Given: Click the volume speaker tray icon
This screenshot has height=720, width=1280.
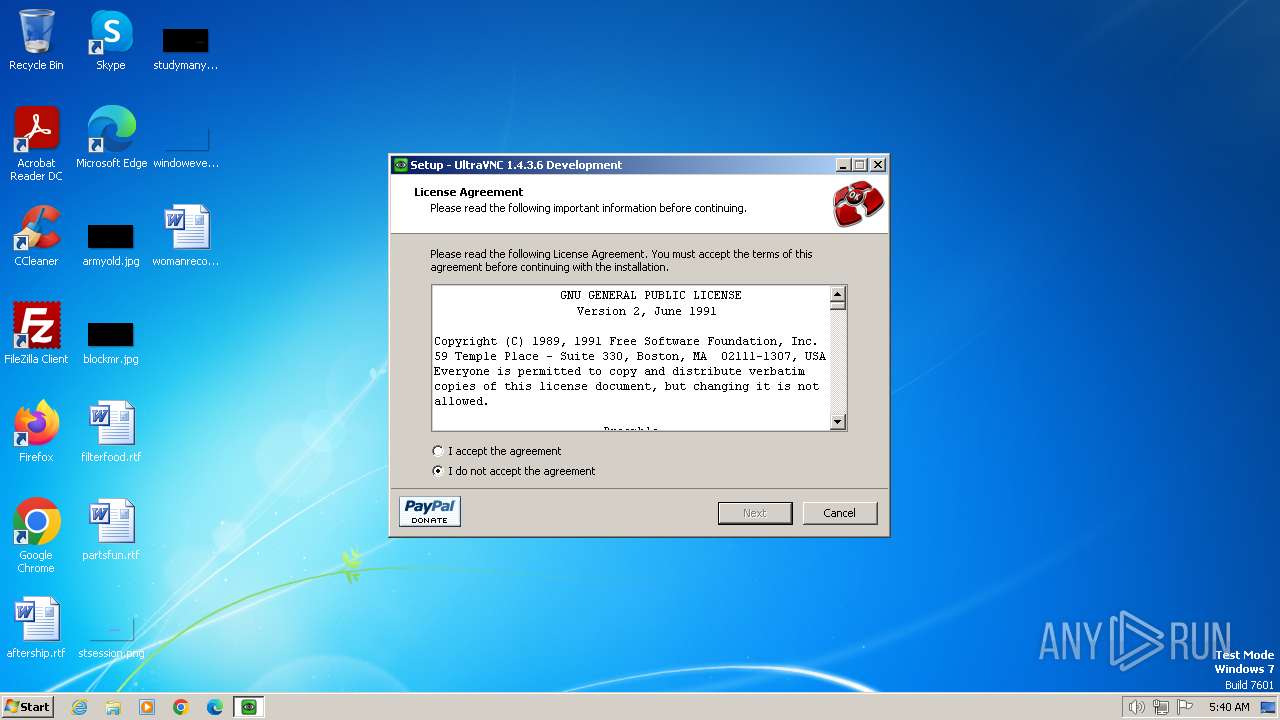Looking at the screenshot, I should (x=1136, y=707).
